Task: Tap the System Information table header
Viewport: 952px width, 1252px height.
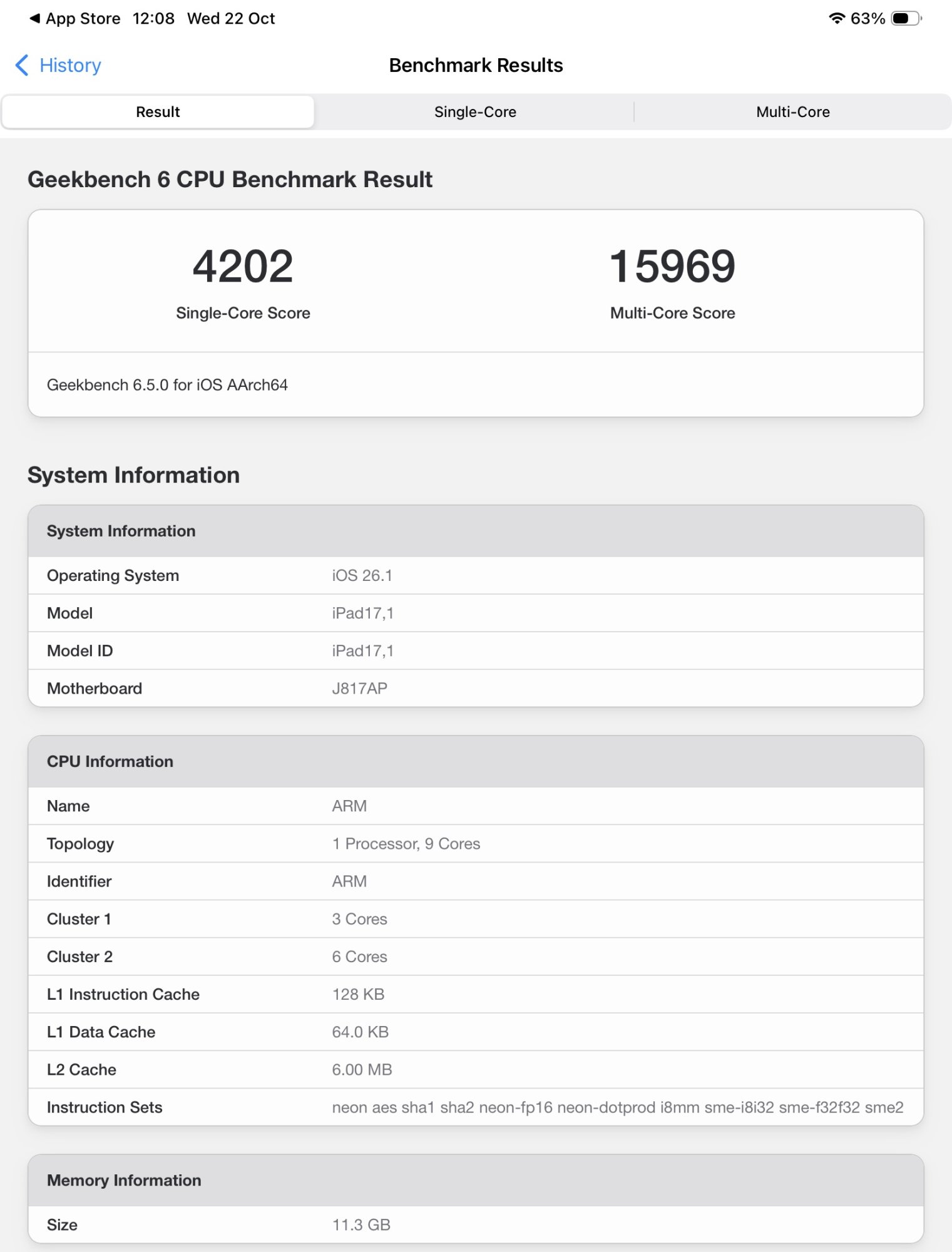Action: [x=476, y=531]
